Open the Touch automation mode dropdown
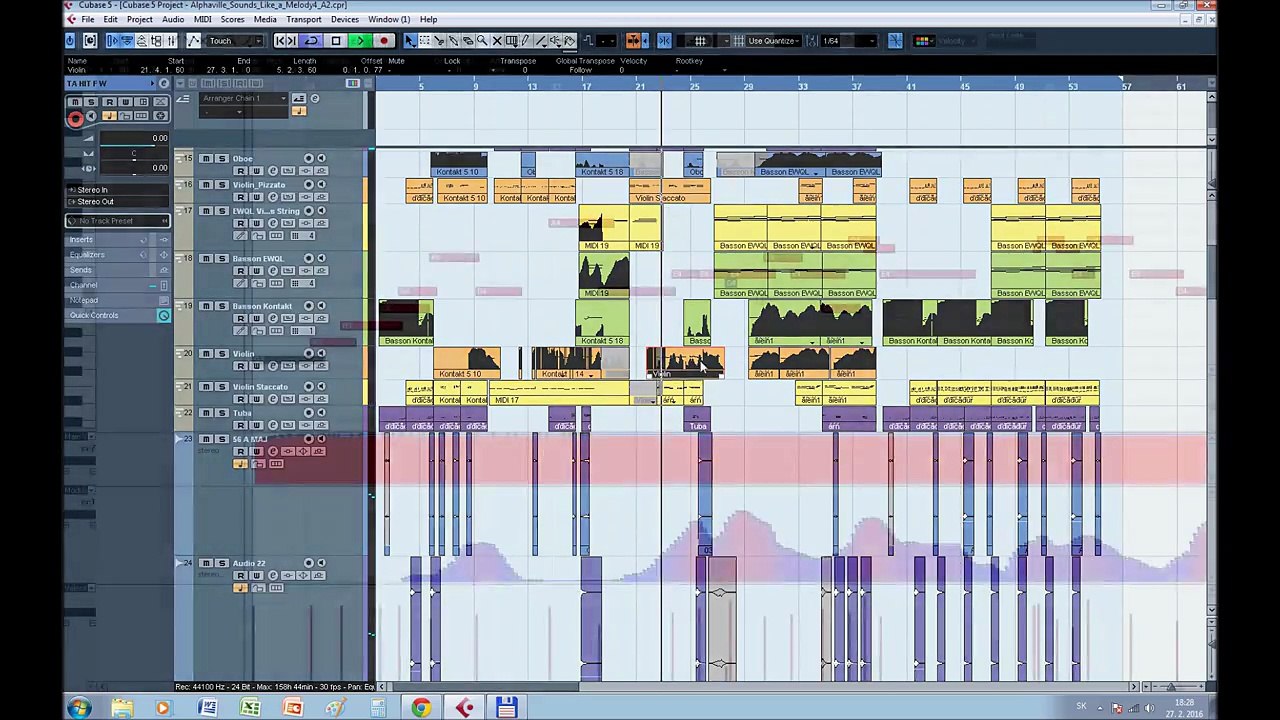The height and width of the screenshot is (720, 1280). (x=233, y=41)
